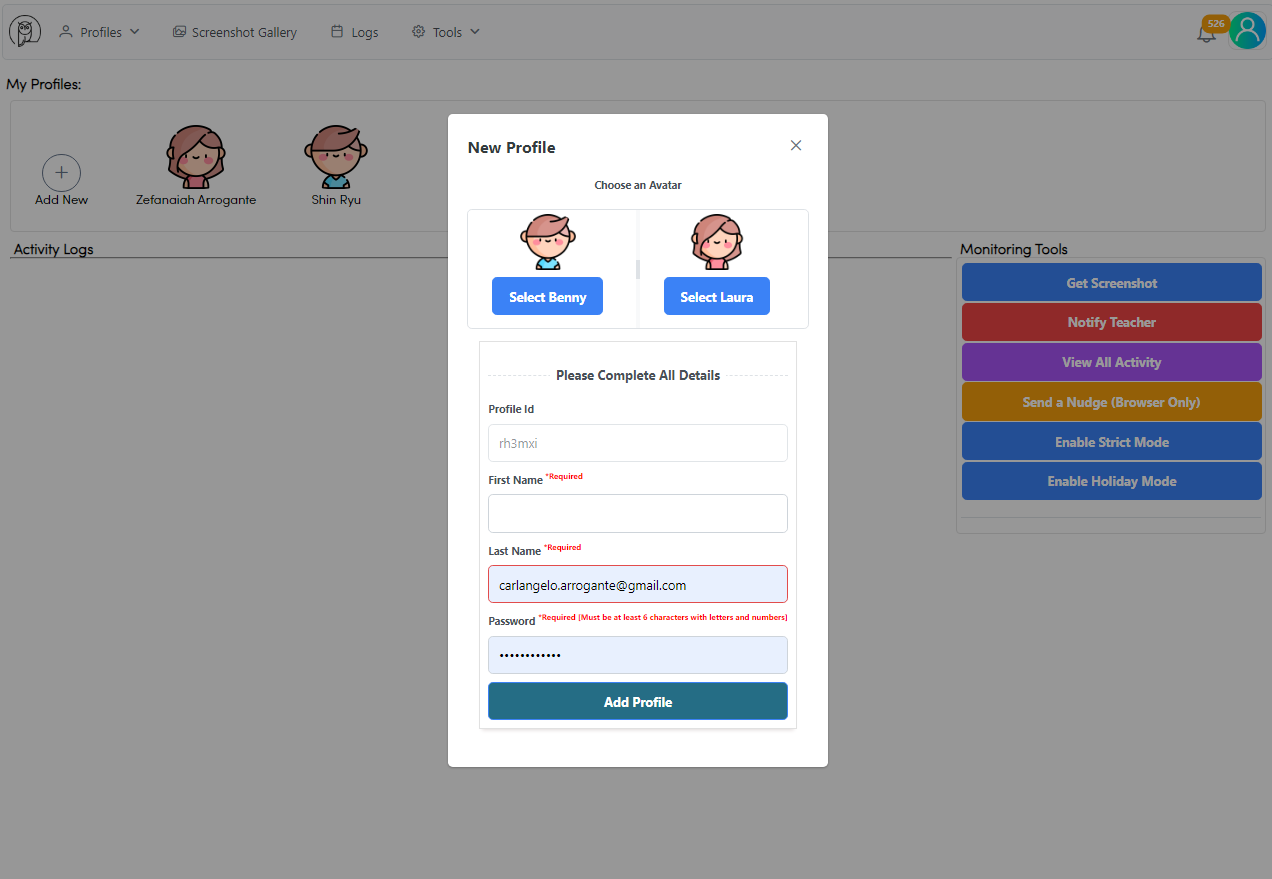The height and width of the screenshot is (879, 1272).
Task: Click the user account avatar icon
Action: 1247,31
